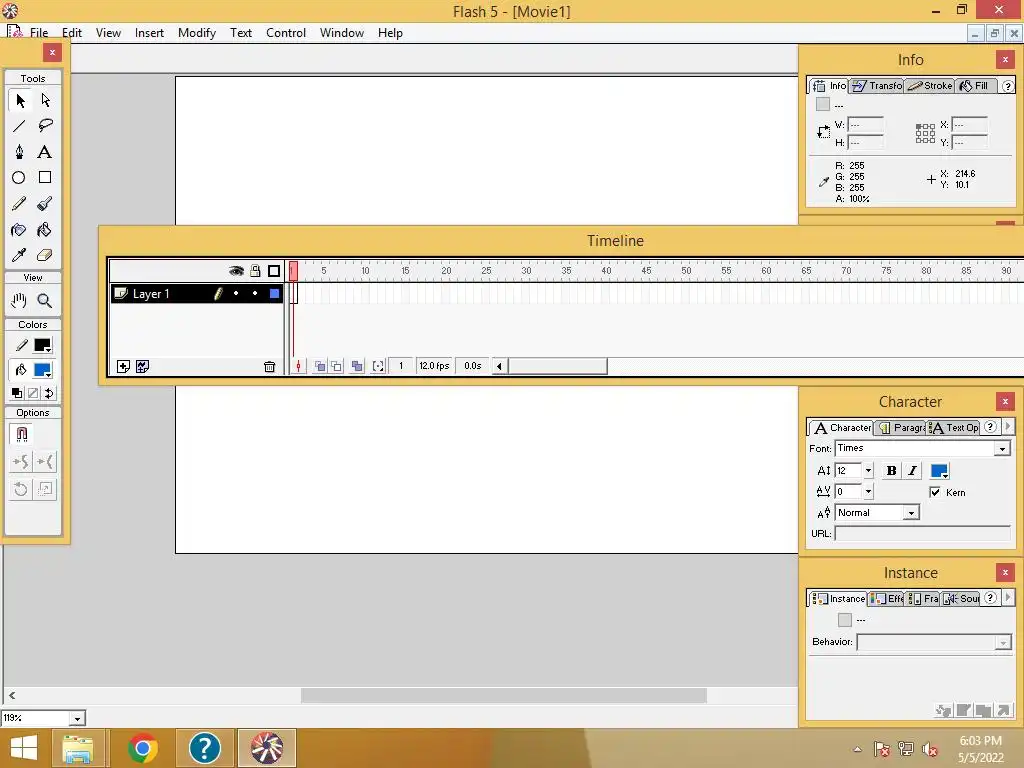Screen dimensions: 1024x768
Task: Select the Lasso tool
Action: pos(45,126)
